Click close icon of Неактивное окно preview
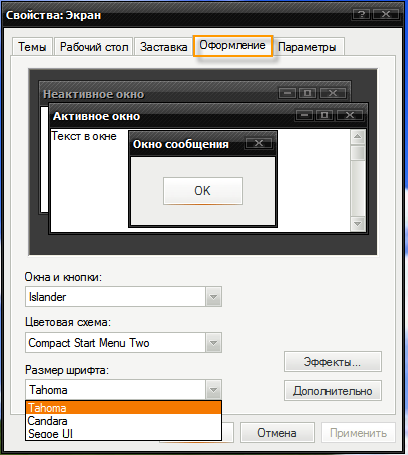The height and width of the screenshot is (455, 408). click(333, 93)
